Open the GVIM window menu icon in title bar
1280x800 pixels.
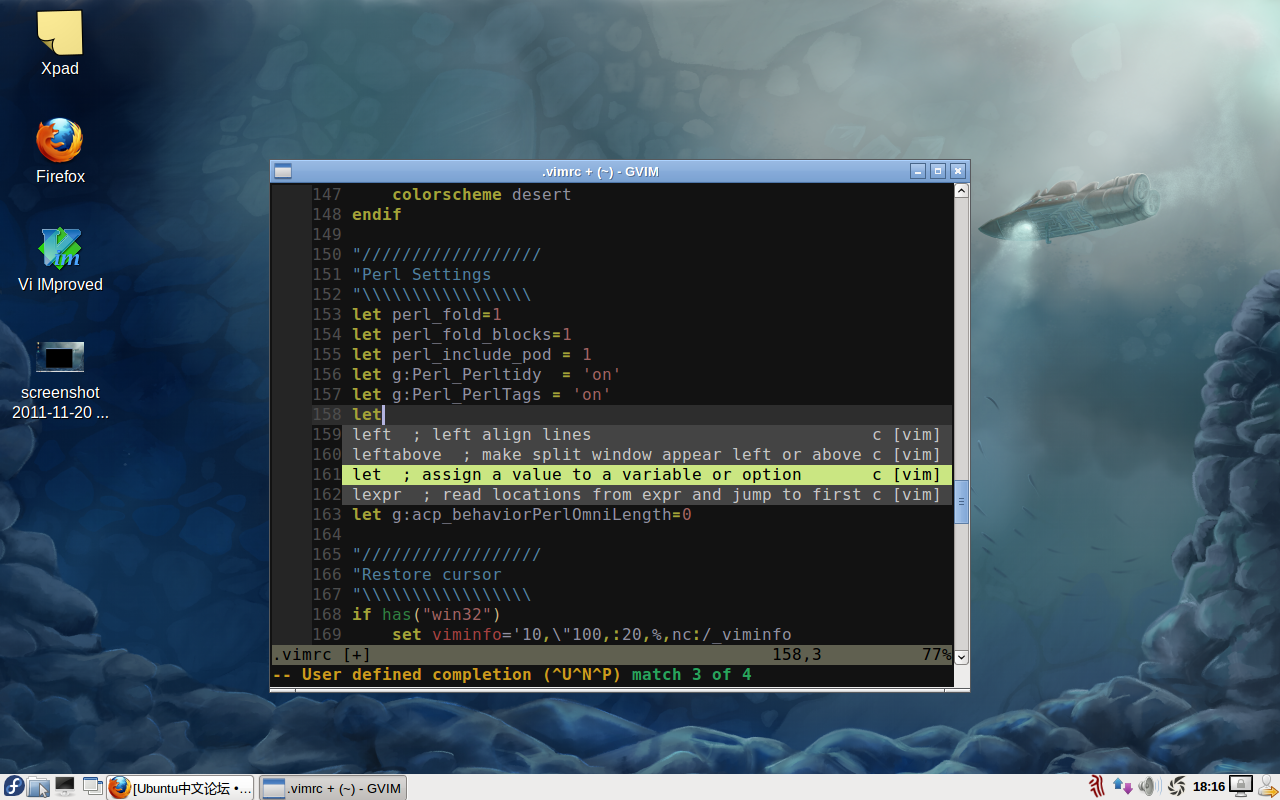tap(283, 171)
